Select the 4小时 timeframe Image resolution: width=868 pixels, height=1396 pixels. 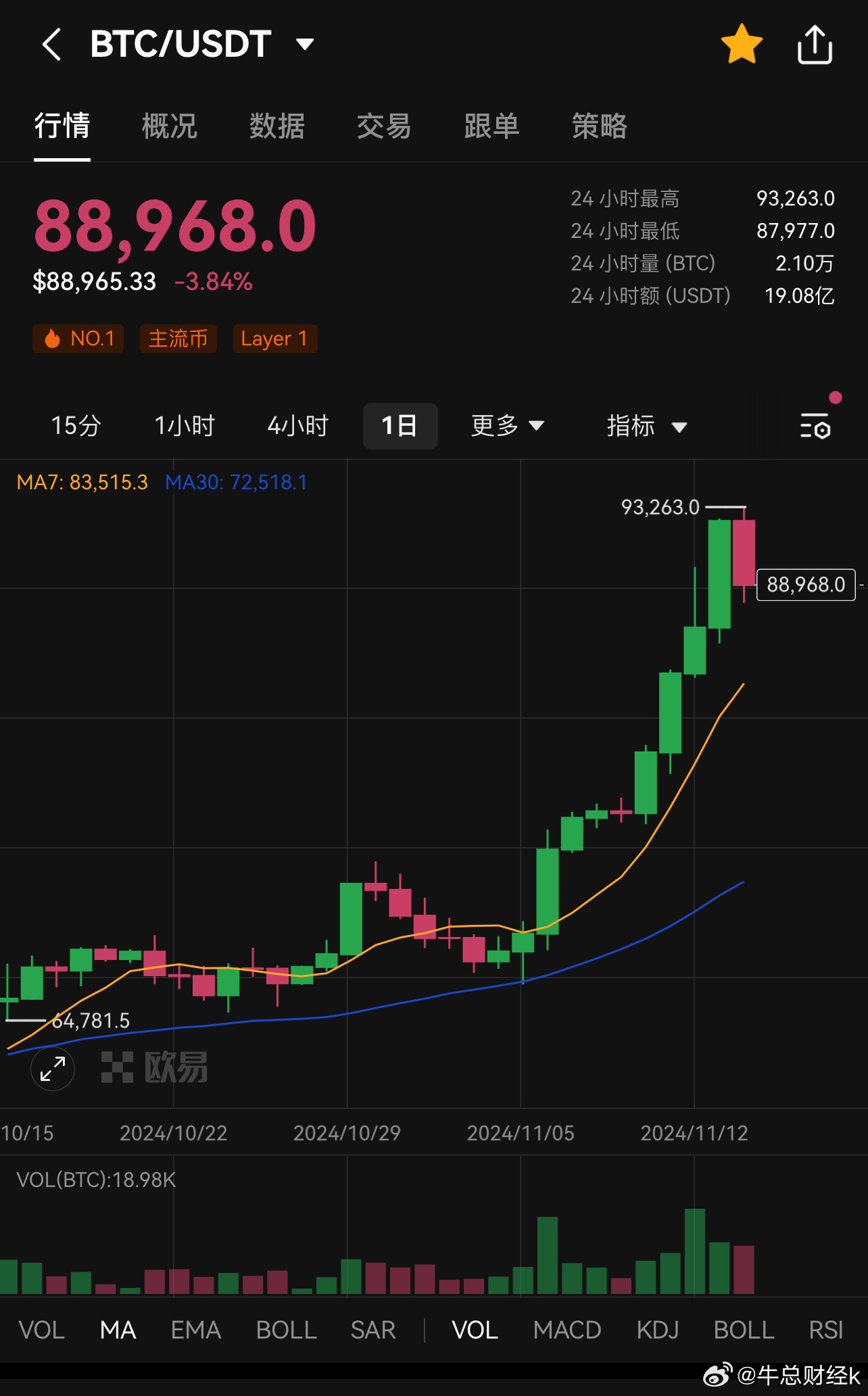[298, 426]
